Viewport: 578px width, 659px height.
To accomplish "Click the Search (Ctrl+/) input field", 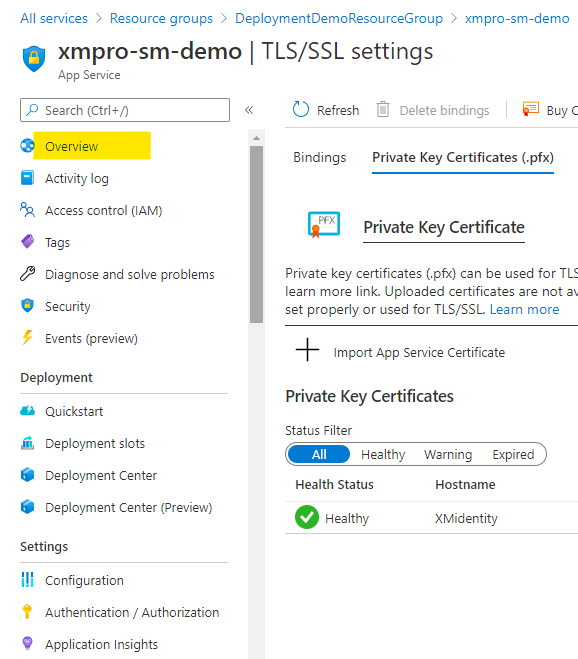I will (x=125, y=110).
